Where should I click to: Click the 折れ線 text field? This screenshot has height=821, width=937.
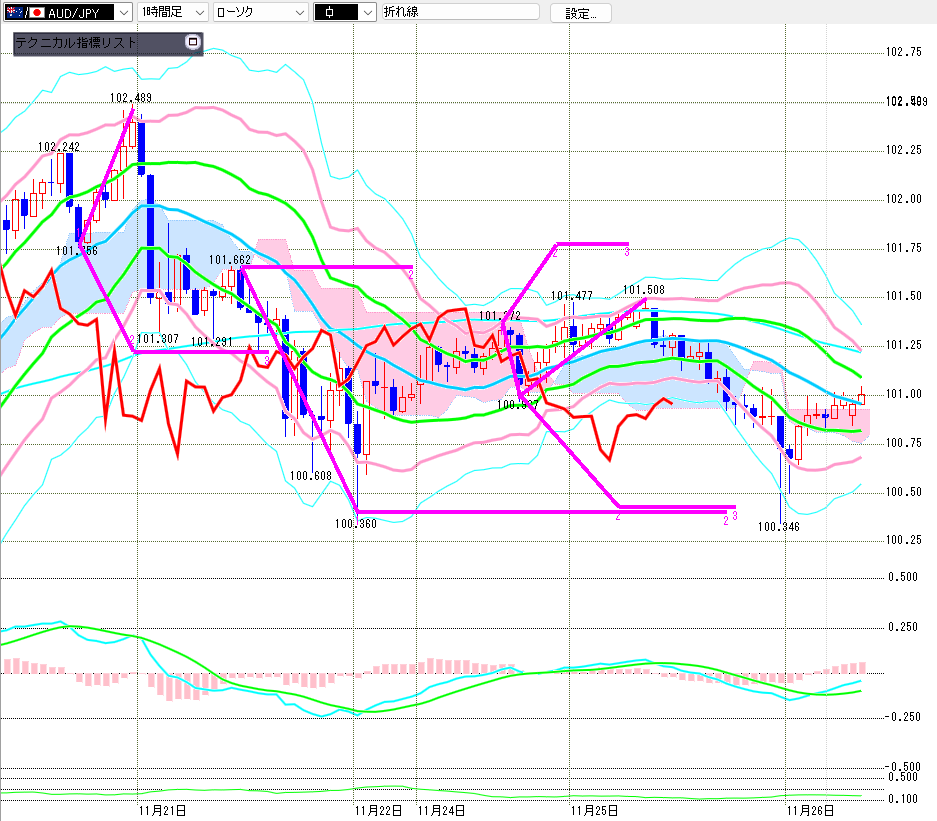coord(459,13)
